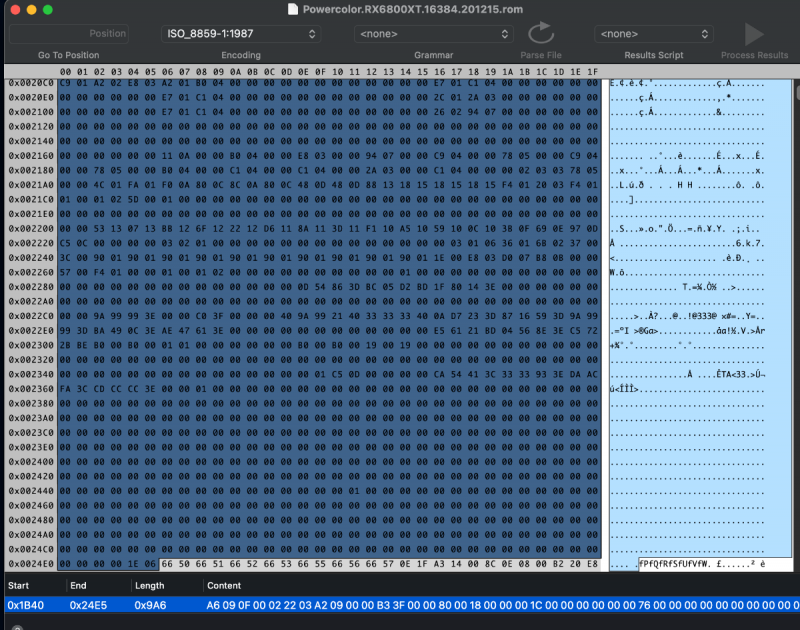Viewport: 800px width, 630px height.
Task: Click the red close window button
Action: (x=13, y=9)
